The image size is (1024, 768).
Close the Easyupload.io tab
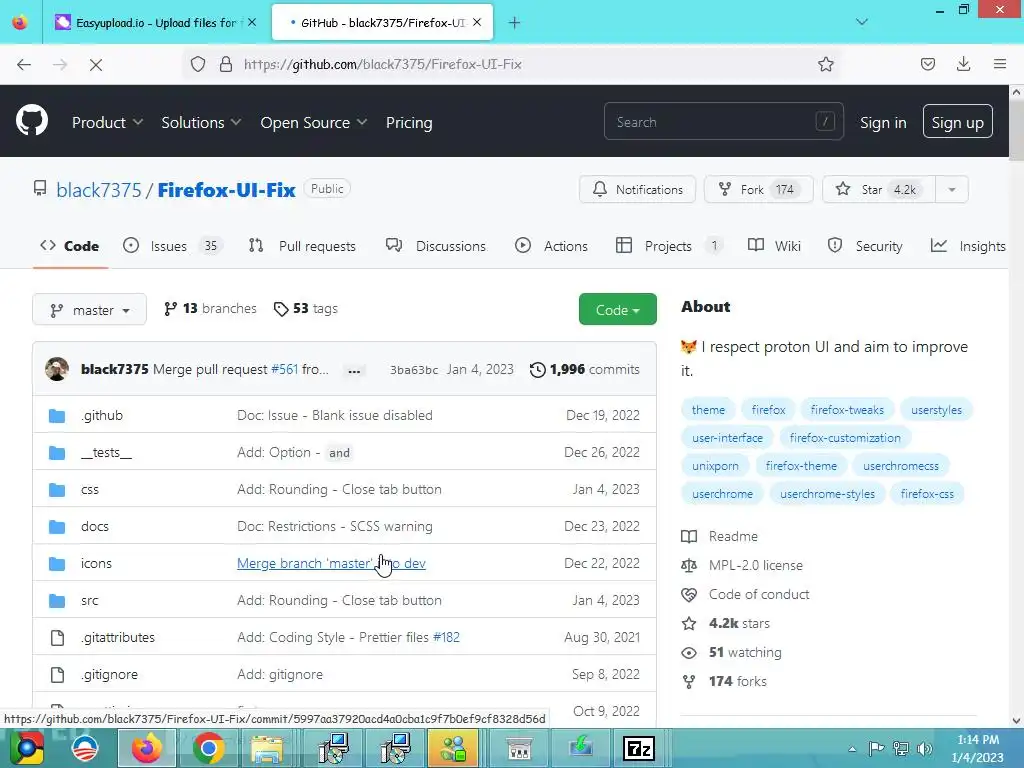pos(252,23)
